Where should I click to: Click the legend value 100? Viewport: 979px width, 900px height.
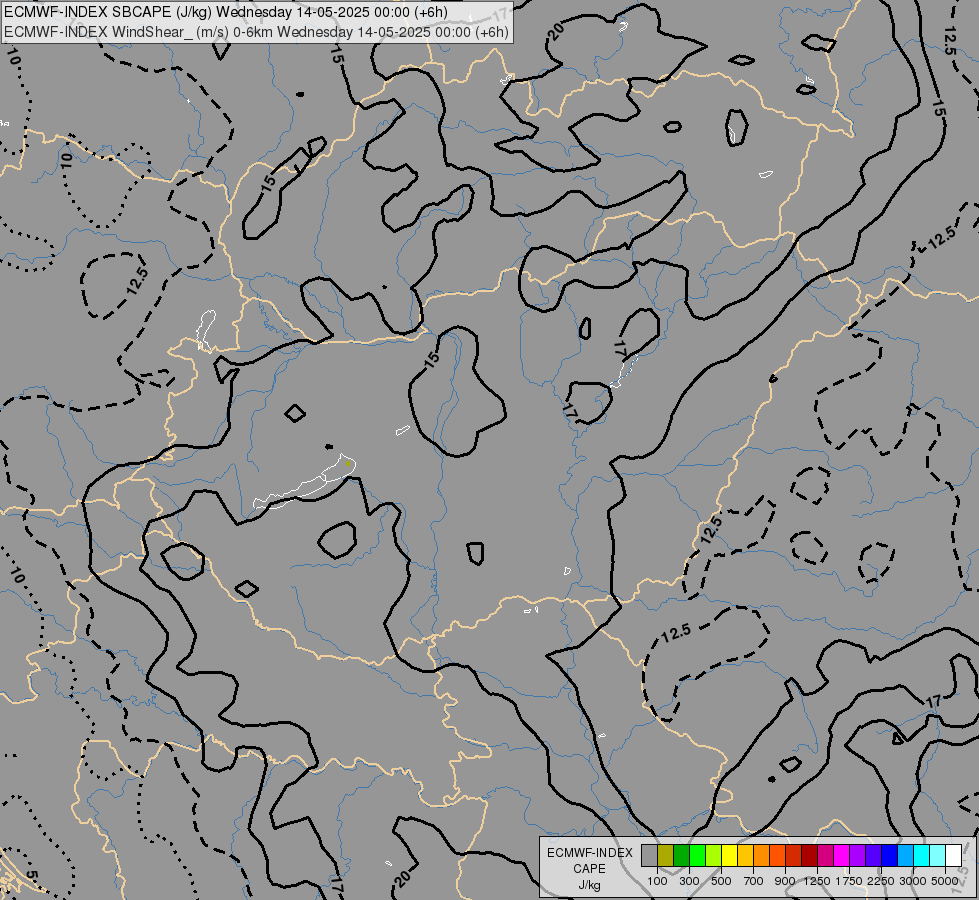[x=657, y=881]
